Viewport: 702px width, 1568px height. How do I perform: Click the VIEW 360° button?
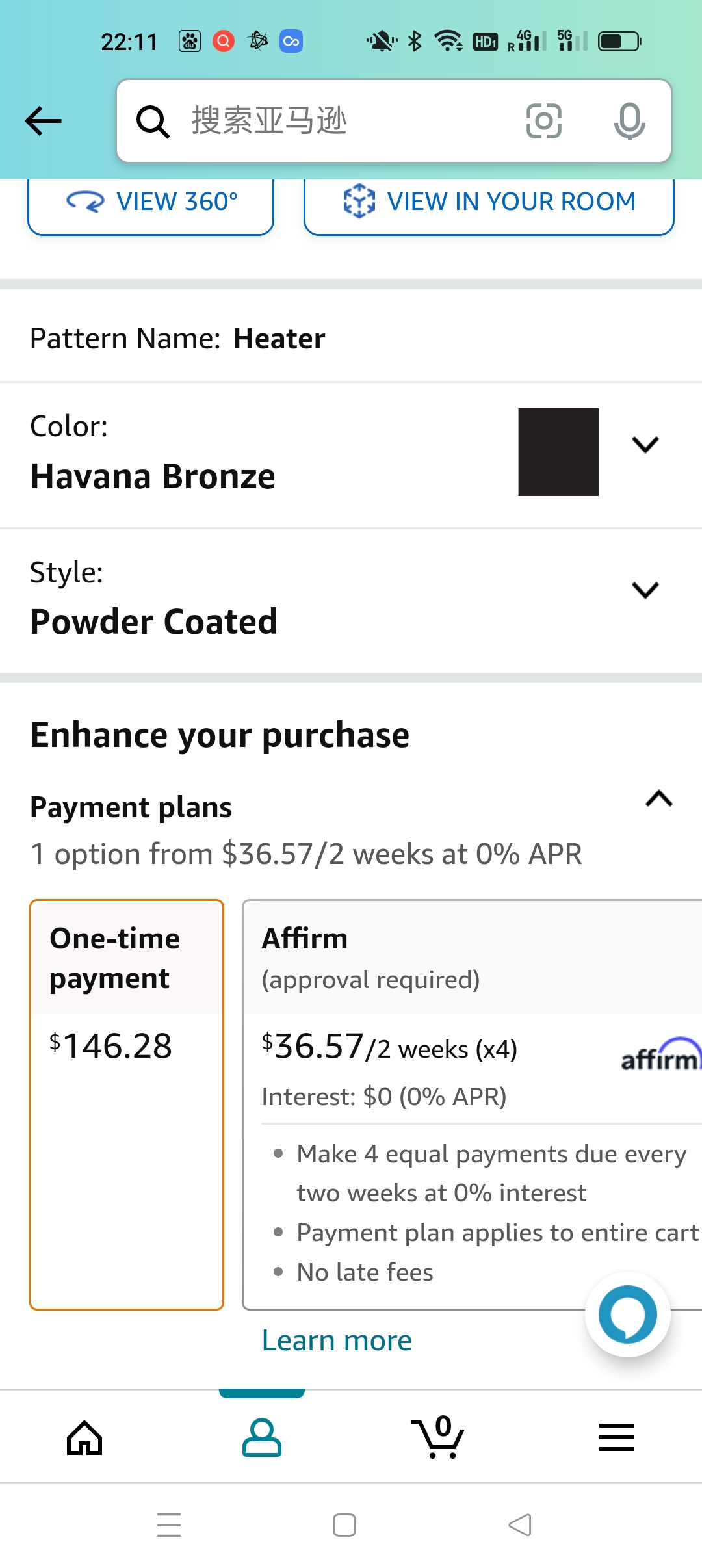[x=151, y=202]
